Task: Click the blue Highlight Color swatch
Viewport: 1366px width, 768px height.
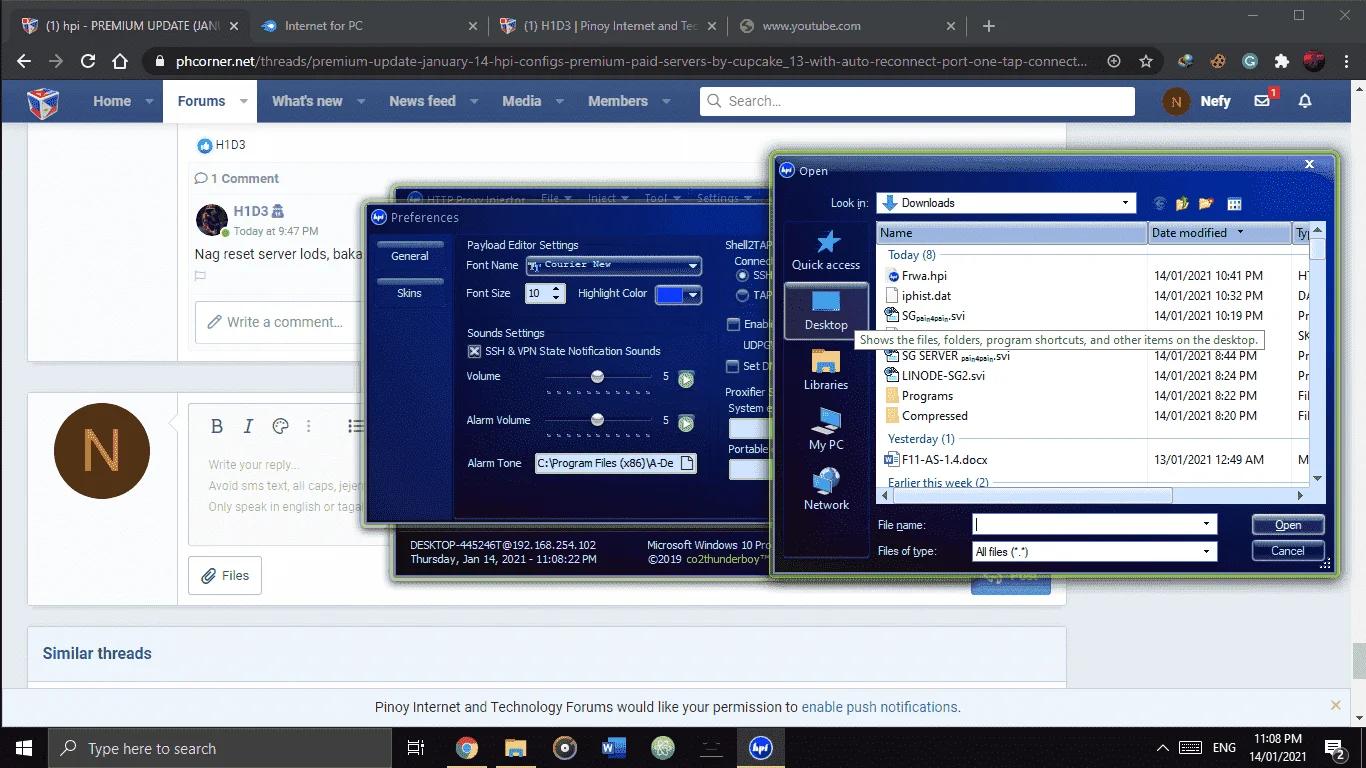Action: coord(669,294)
